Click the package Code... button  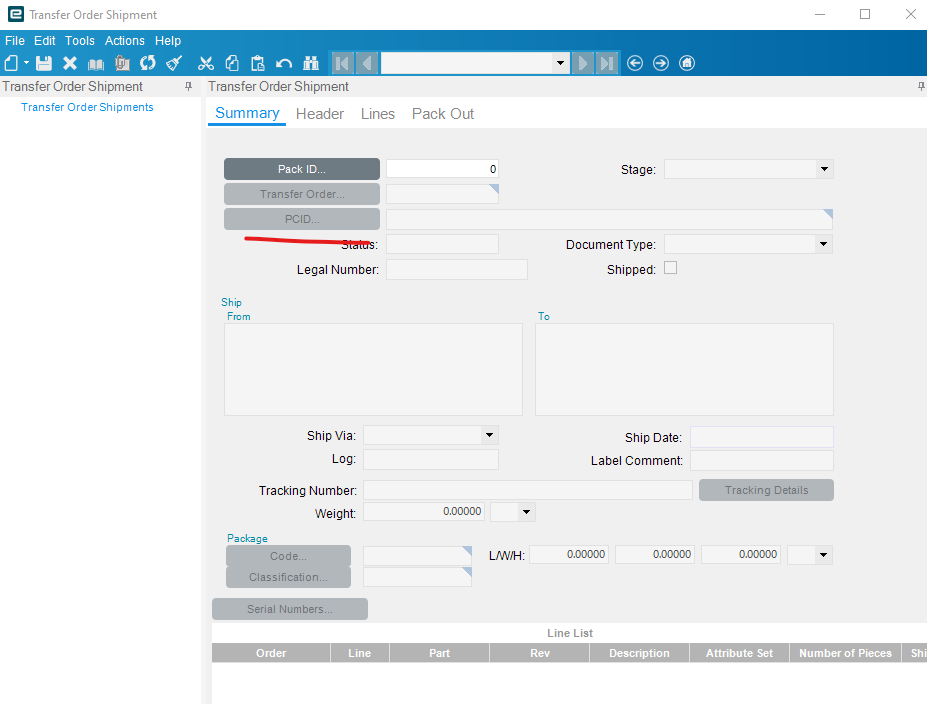click(289, 556)
